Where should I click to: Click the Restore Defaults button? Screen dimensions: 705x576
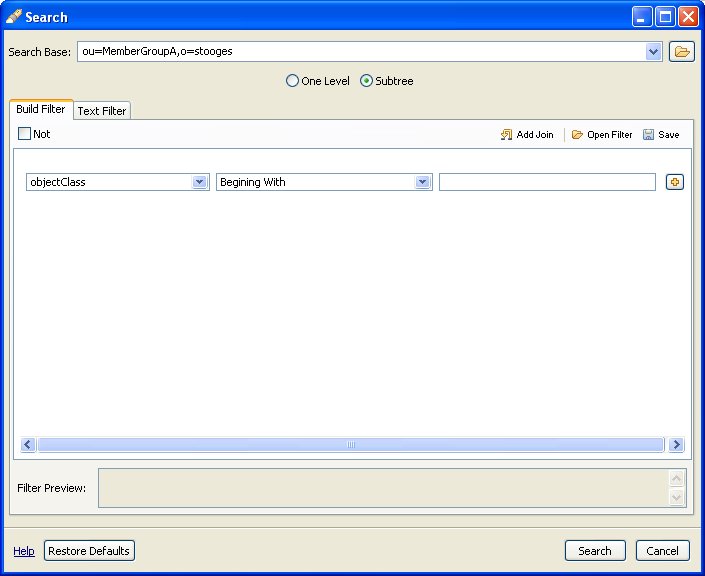point(89,551)
